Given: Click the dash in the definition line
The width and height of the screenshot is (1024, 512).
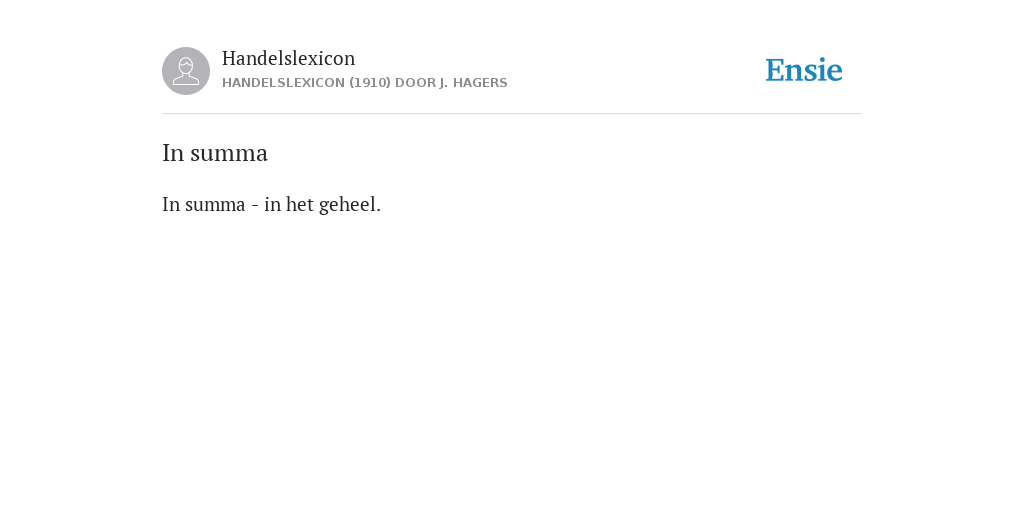Looking at the screenshot, I should [x=255, y=206].
